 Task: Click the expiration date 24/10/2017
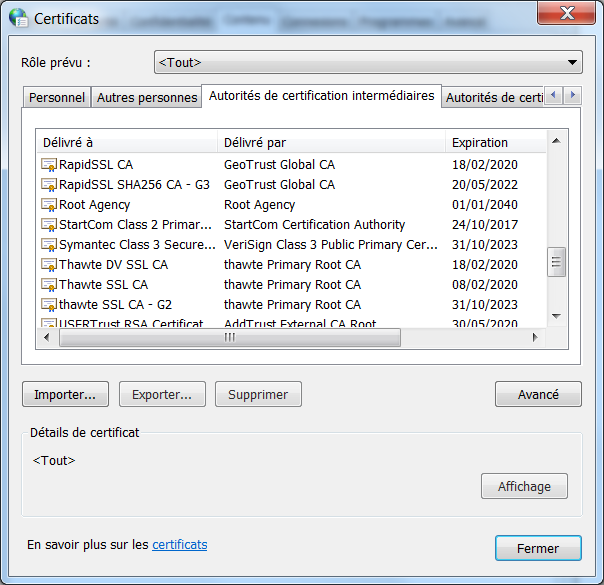[x=485, y=225]
